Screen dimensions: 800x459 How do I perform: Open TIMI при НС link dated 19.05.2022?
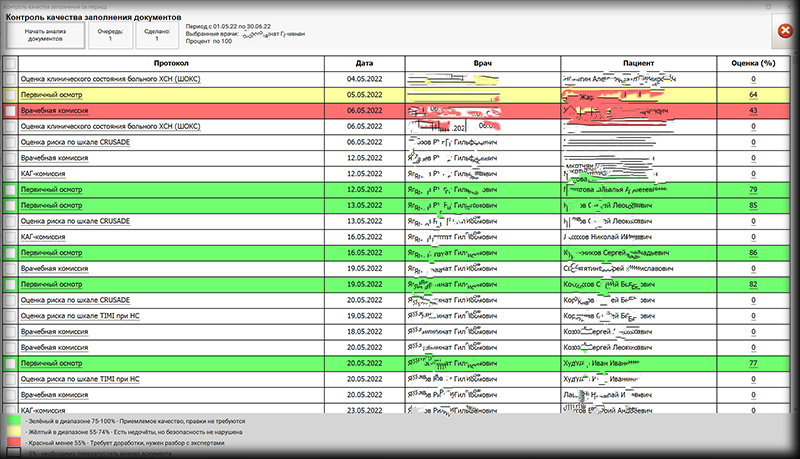click(x=80, y=316)
